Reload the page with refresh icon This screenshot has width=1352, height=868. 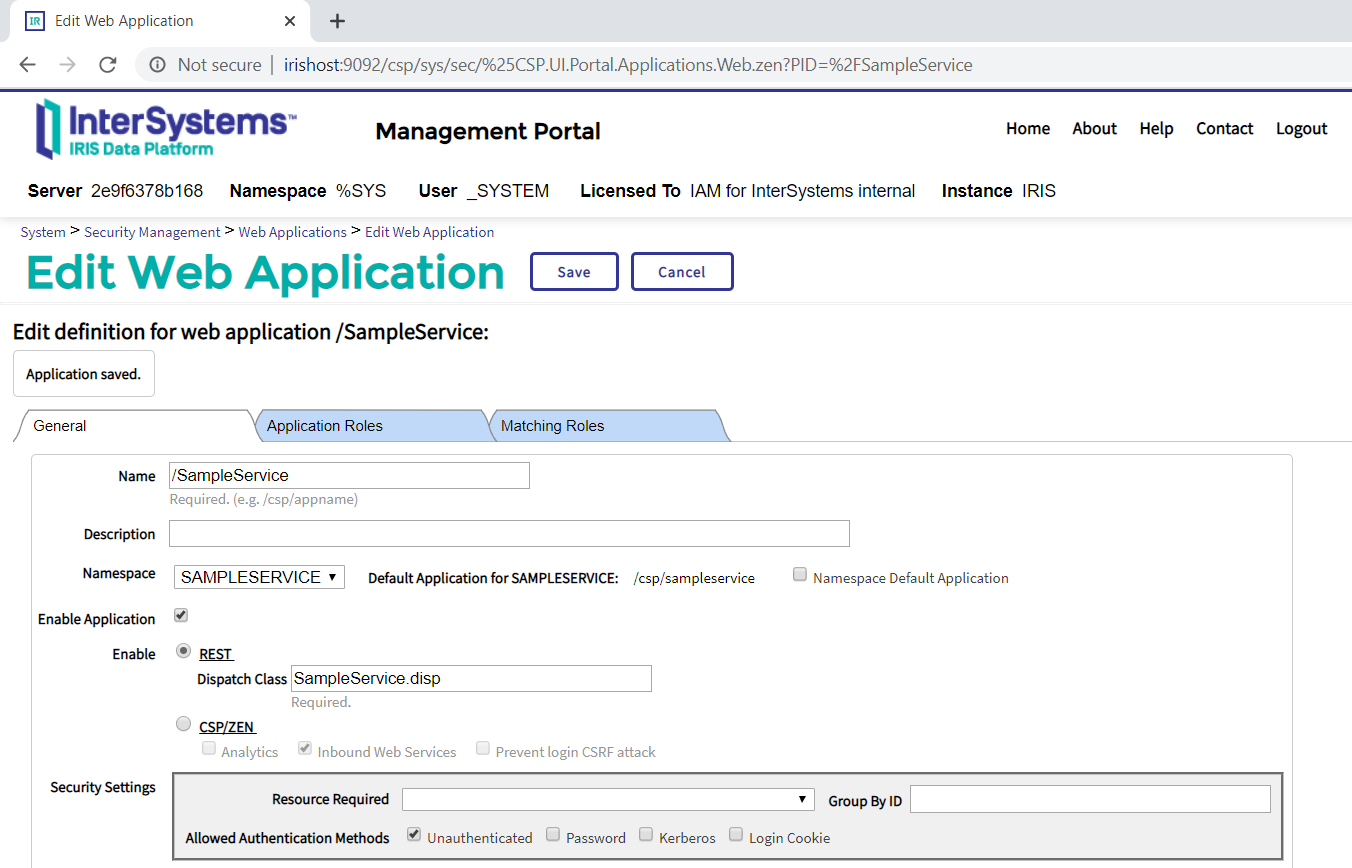pyautogui.click(x=108, y=65)
